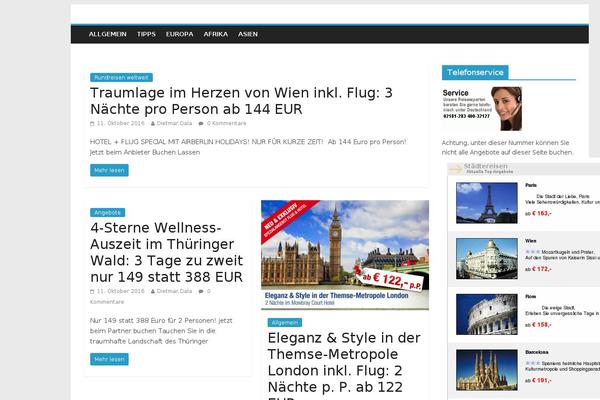The height and width of the screenshot is (400, 600).
Task: Click the Allgemein category tag
Action: click(285, 323)
